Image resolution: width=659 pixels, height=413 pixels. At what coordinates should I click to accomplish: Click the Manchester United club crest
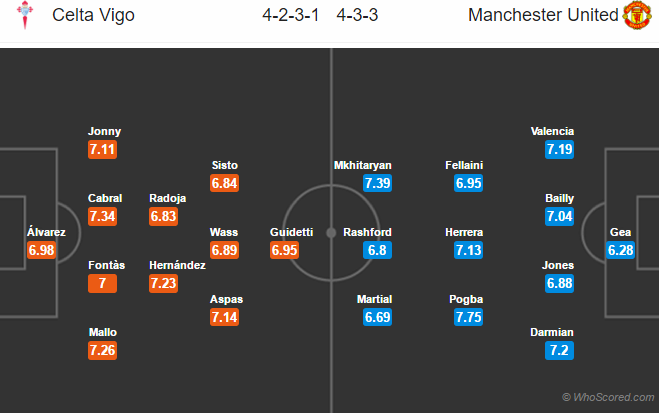[637, 15]
